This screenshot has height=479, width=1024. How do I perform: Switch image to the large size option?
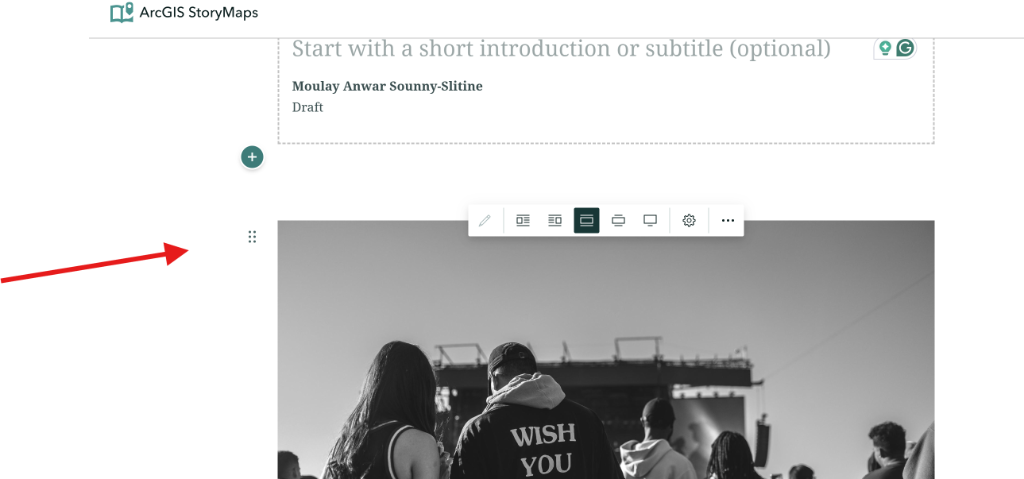(x=618, y=220)
